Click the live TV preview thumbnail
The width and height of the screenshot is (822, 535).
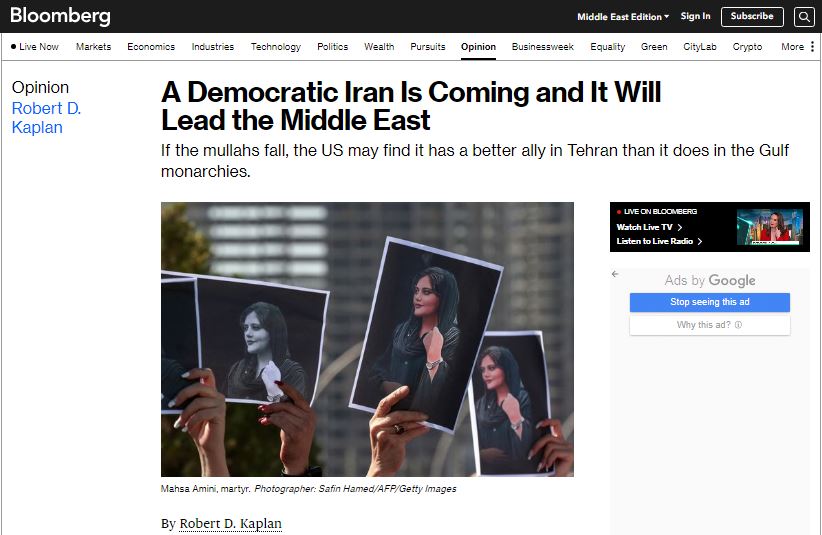[x=770, y=227]
